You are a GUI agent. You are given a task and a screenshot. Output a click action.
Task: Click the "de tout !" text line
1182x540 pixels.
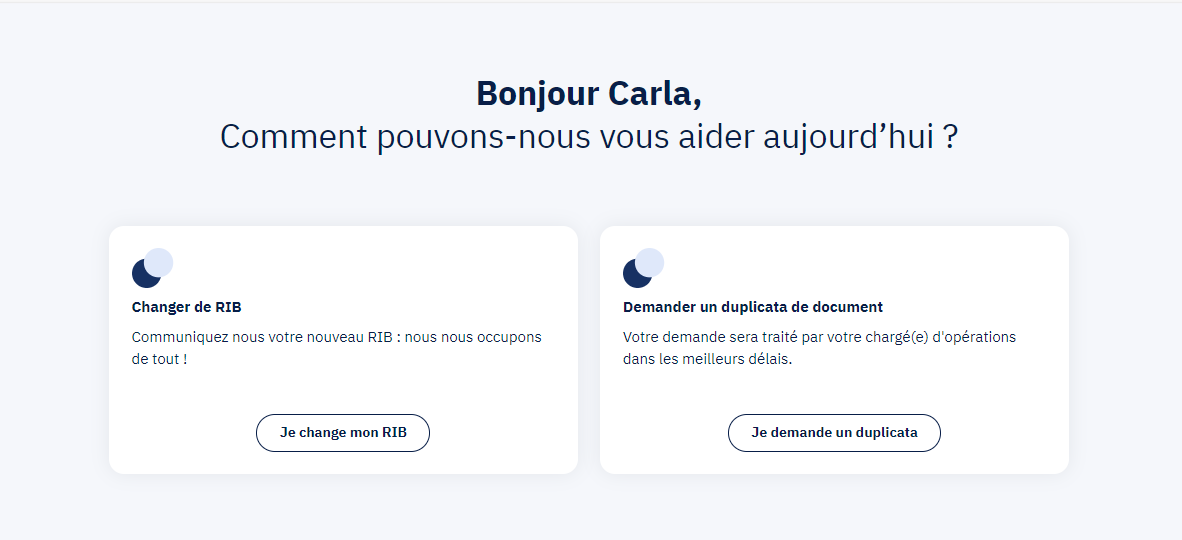click(159, 358)
